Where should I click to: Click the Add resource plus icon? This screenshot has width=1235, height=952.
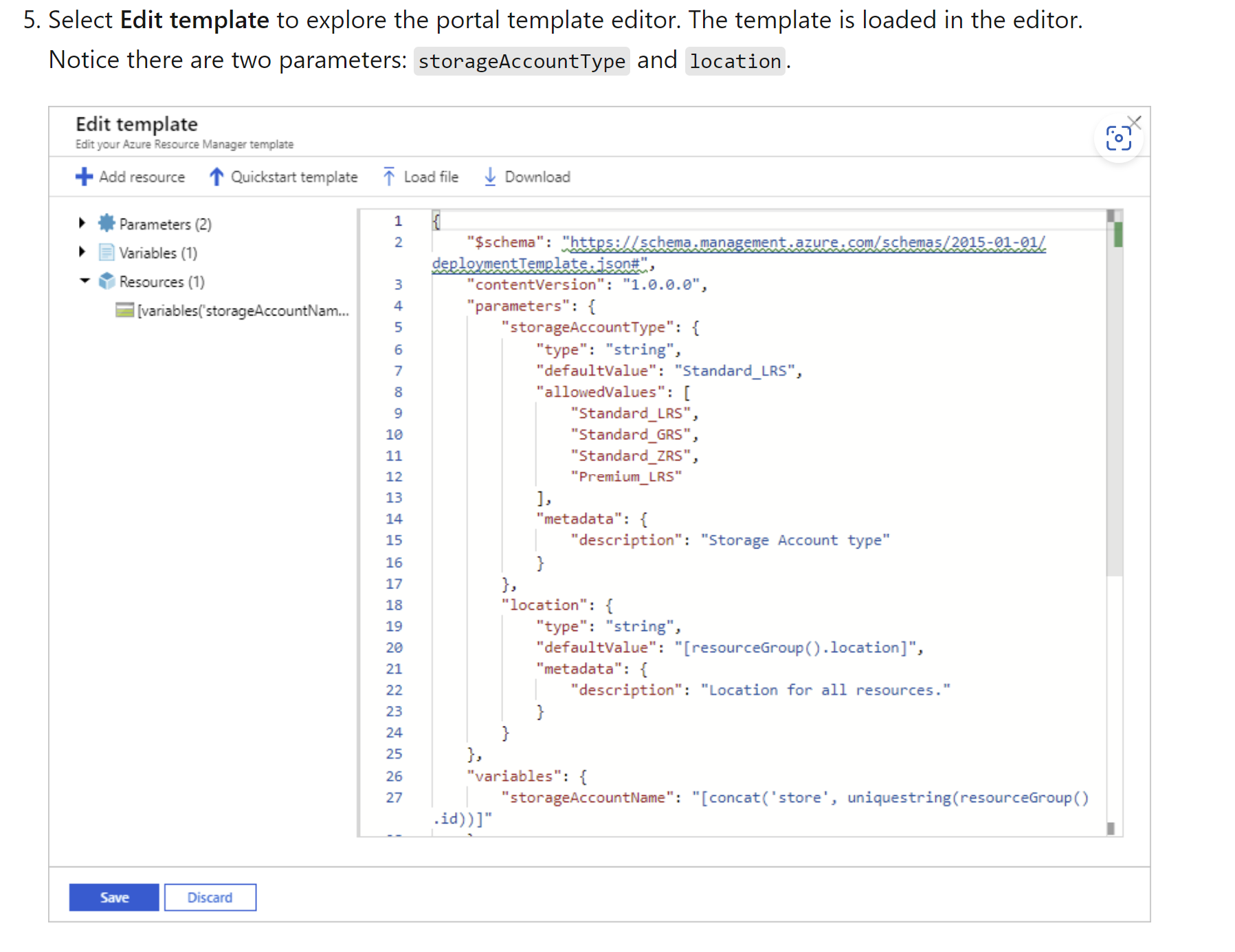click(x=83, y=177)
